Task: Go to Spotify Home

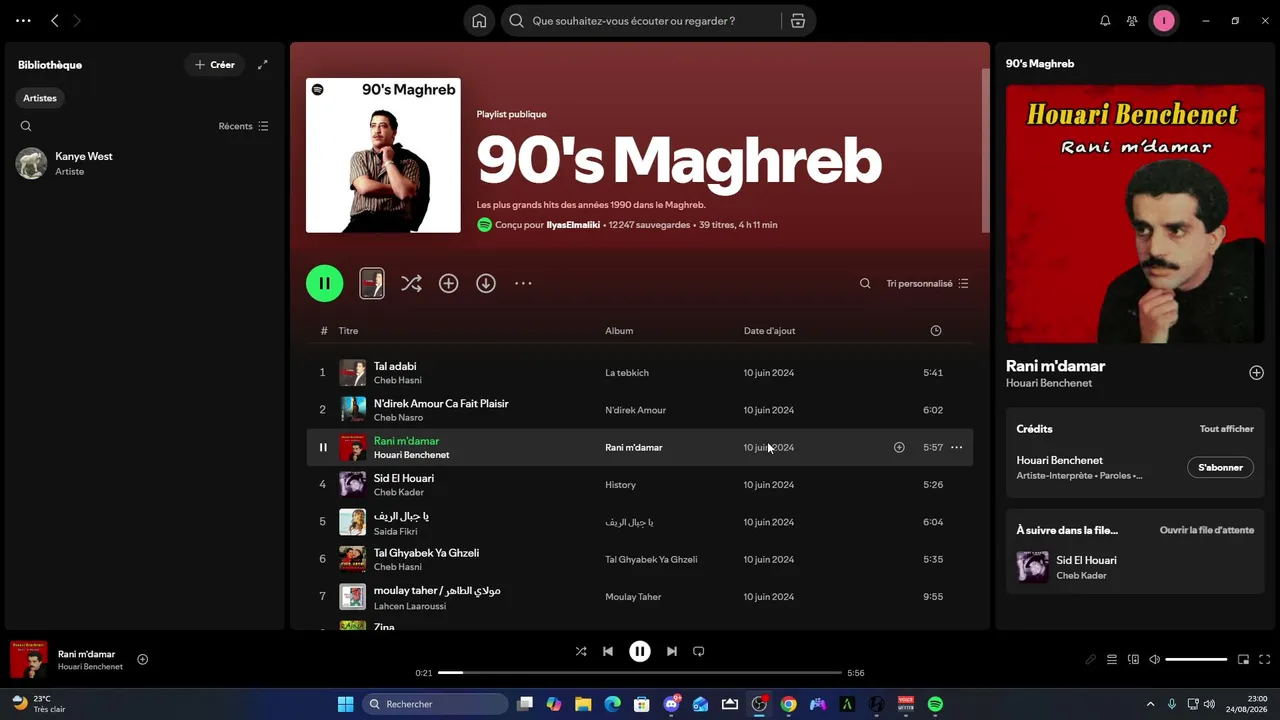Action: pos(479,21)
